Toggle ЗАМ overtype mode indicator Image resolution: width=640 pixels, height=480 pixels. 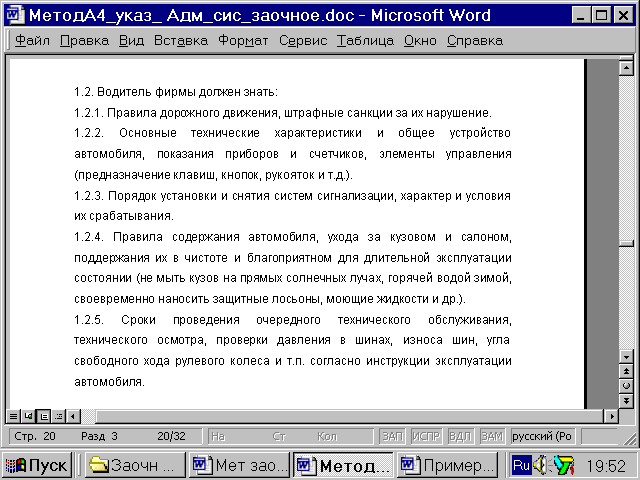click(492, 436)
